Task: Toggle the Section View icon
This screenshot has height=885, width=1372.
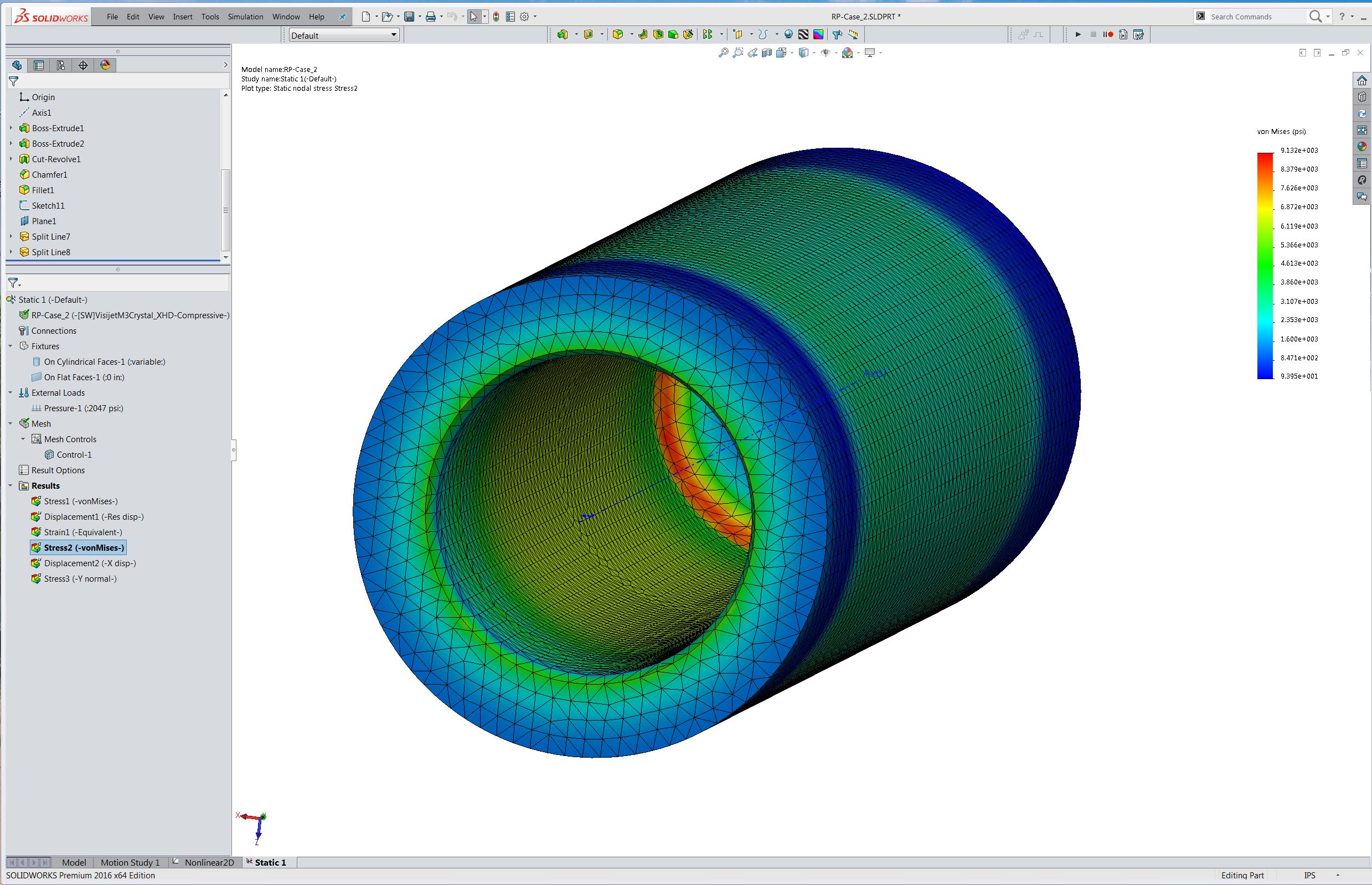Action: click(x=767, y=53)
